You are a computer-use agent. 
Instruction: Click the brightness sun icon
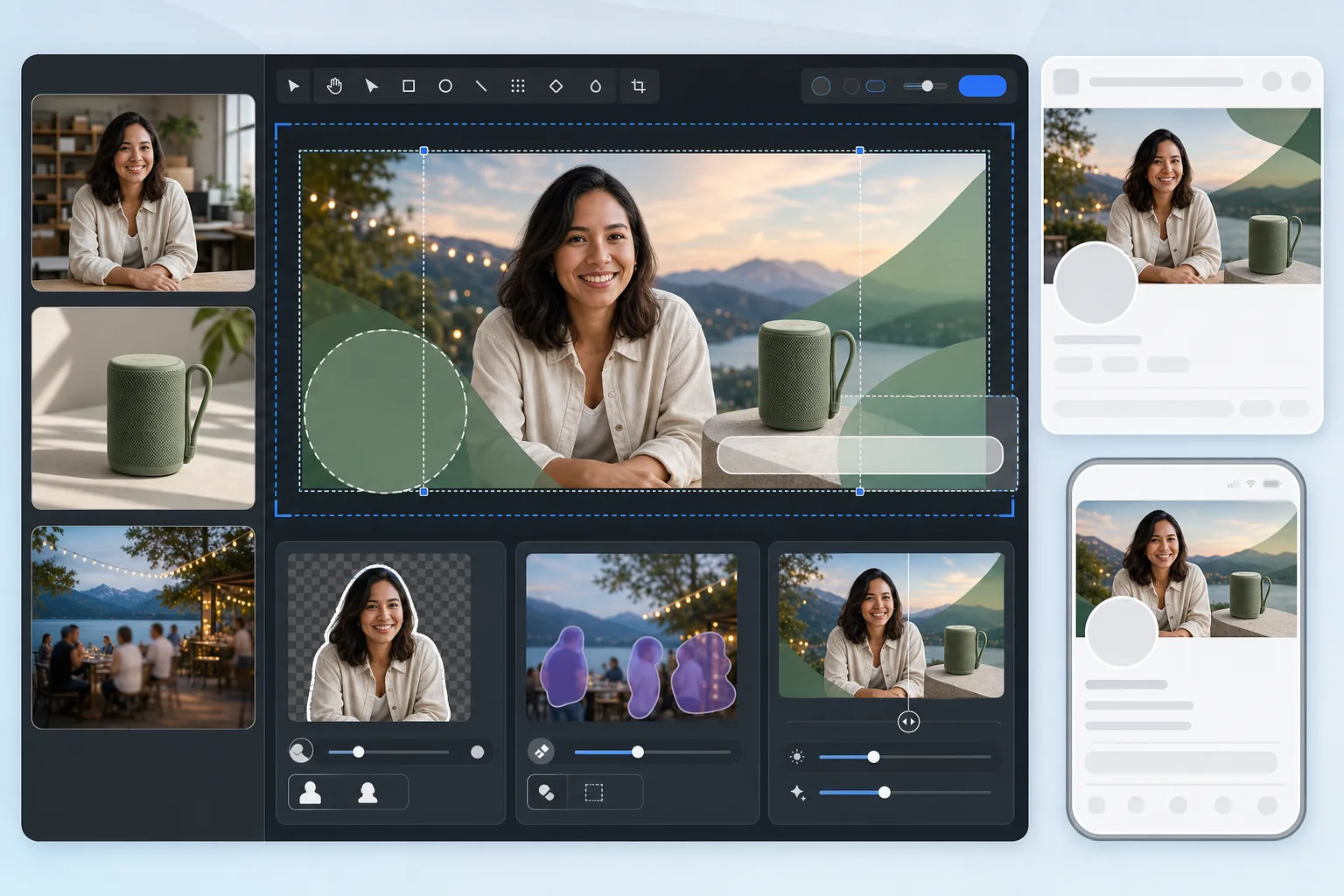point(797,757)
